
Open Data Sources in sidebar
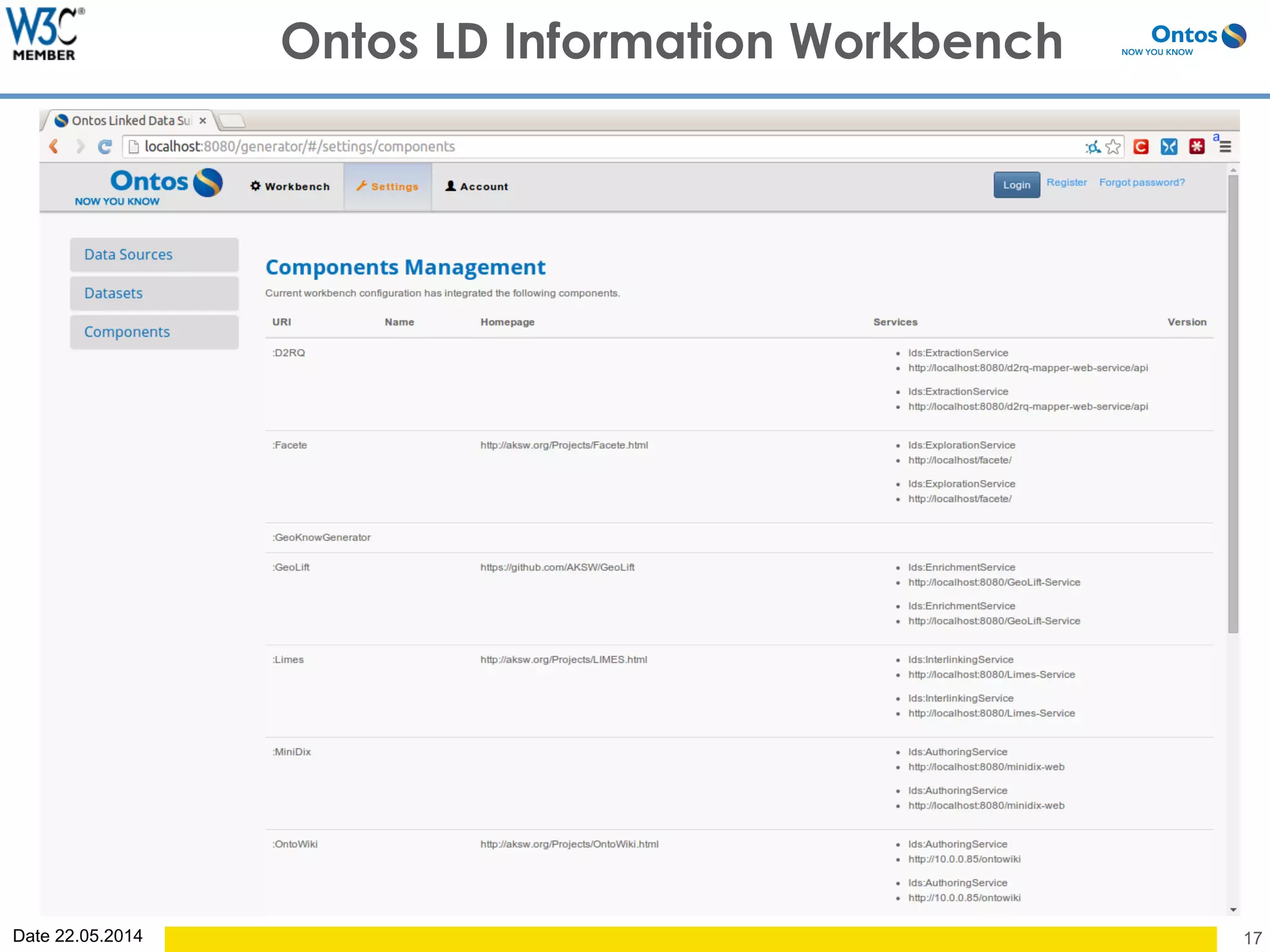tap(154, 255)
